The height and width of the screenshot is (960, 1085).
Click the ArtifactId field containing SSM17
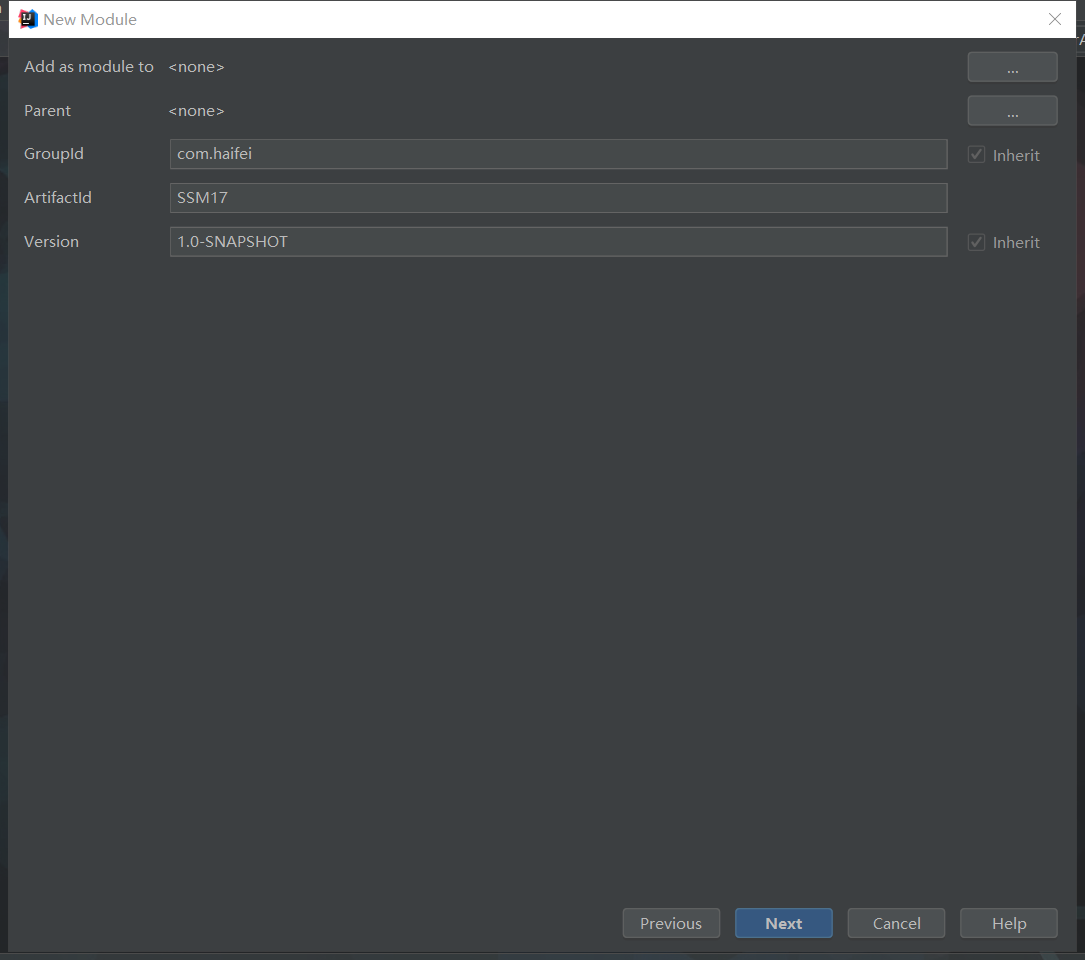tap(558, 197)
